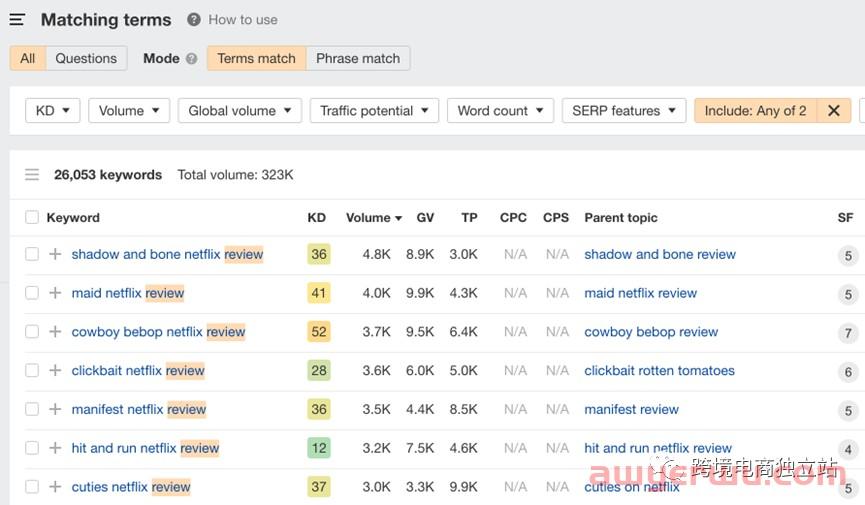
Task: Click plus icon for hit and run netflix review
Action: tap(55, 448)
